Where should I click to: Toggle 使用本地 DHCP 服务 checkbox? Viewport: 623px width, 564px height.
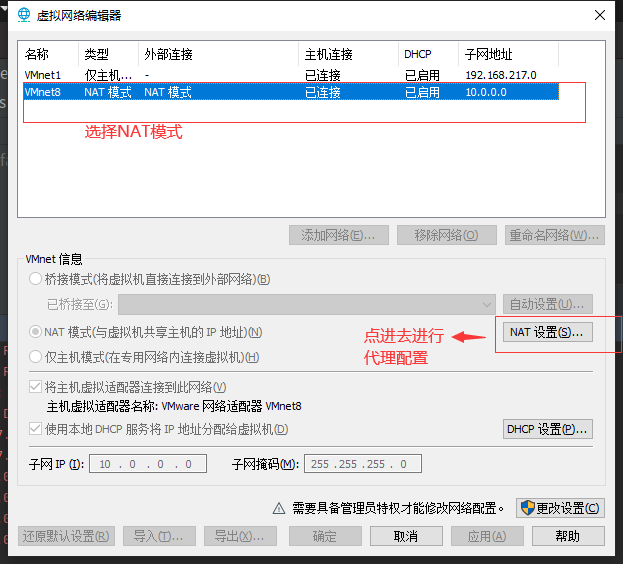[x=35, y=429]
